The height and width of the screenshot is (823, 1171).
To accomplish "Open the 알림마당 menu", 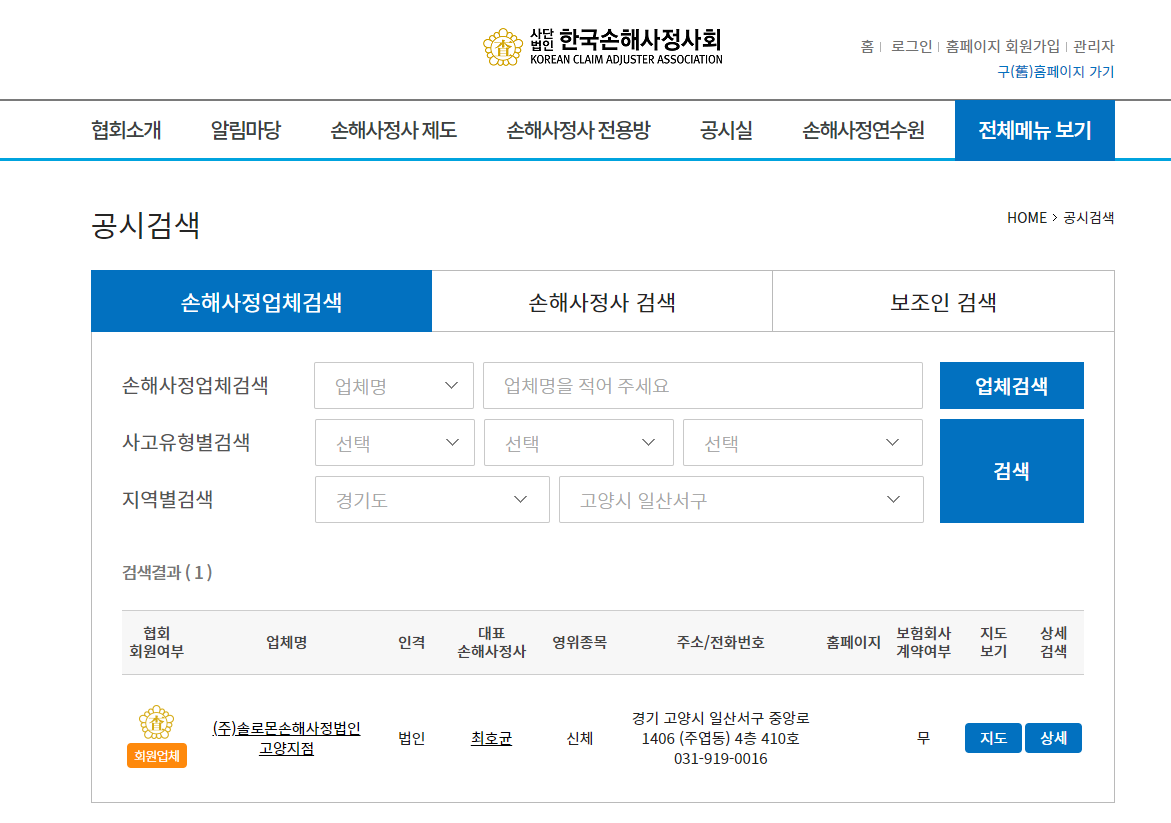I will (x=246, y=130).
